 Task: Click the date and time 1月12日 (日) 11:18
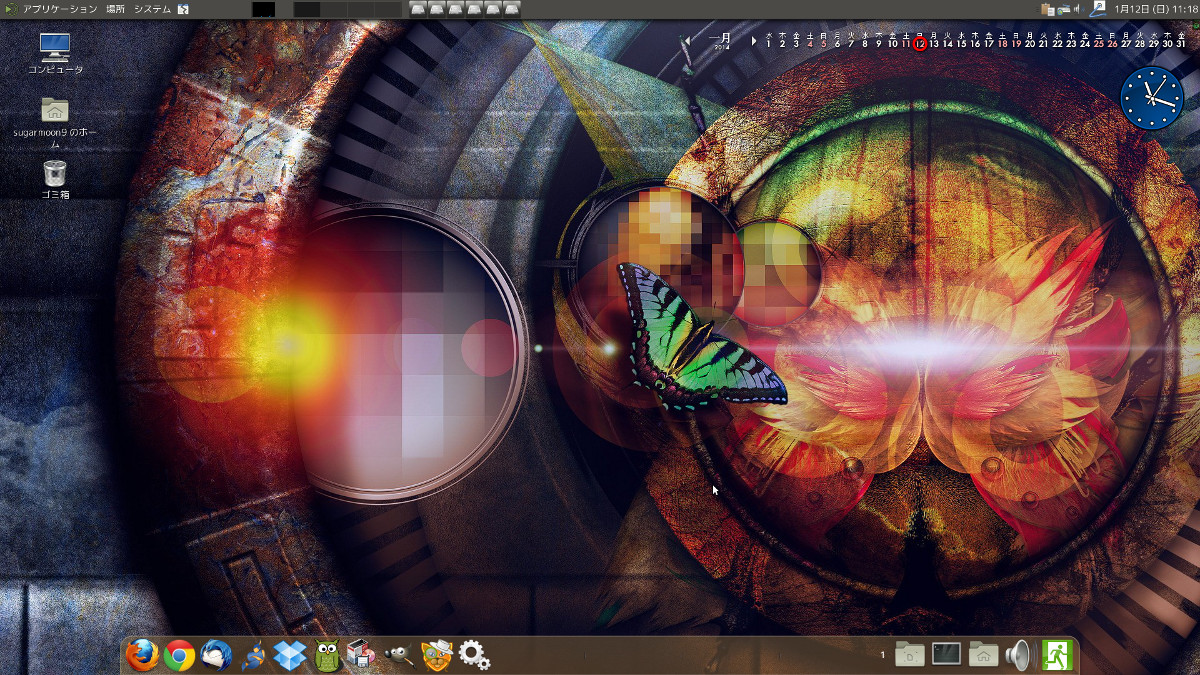[1155, 9]
